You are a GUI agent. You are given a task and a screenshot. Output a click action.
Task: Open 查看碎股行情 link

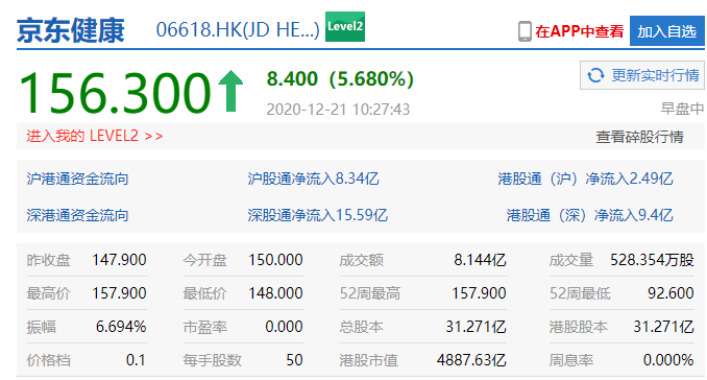(x=639, y=137)
